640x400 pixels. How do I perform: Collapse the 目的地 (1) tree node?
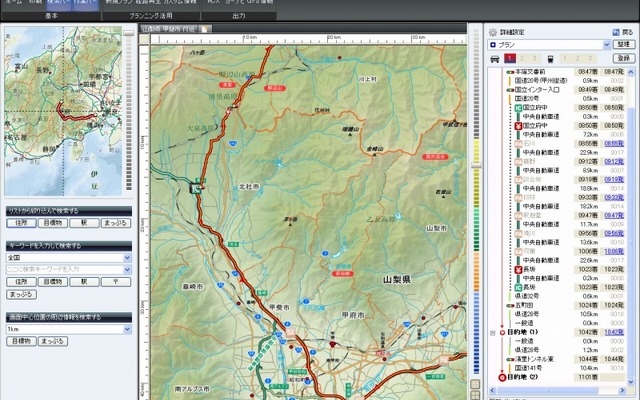coord(493,333)
